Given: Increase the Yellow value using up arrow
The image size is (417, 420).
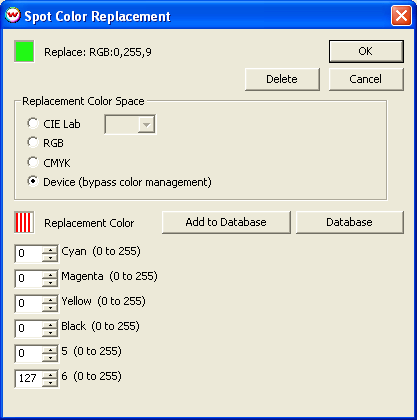Looking at the screenshot, I should pos(50,300).
